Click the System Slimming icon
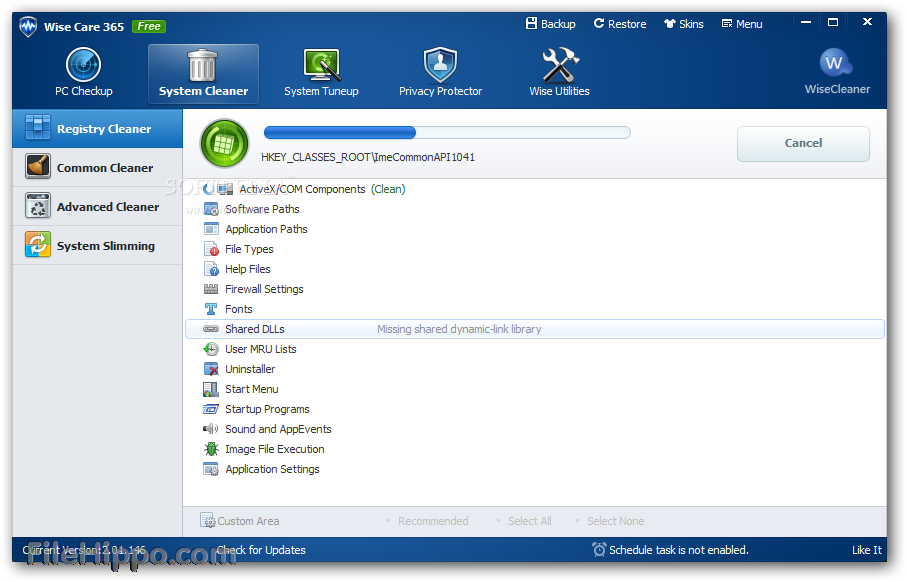907x582 pixels. (x=38, y=245)
